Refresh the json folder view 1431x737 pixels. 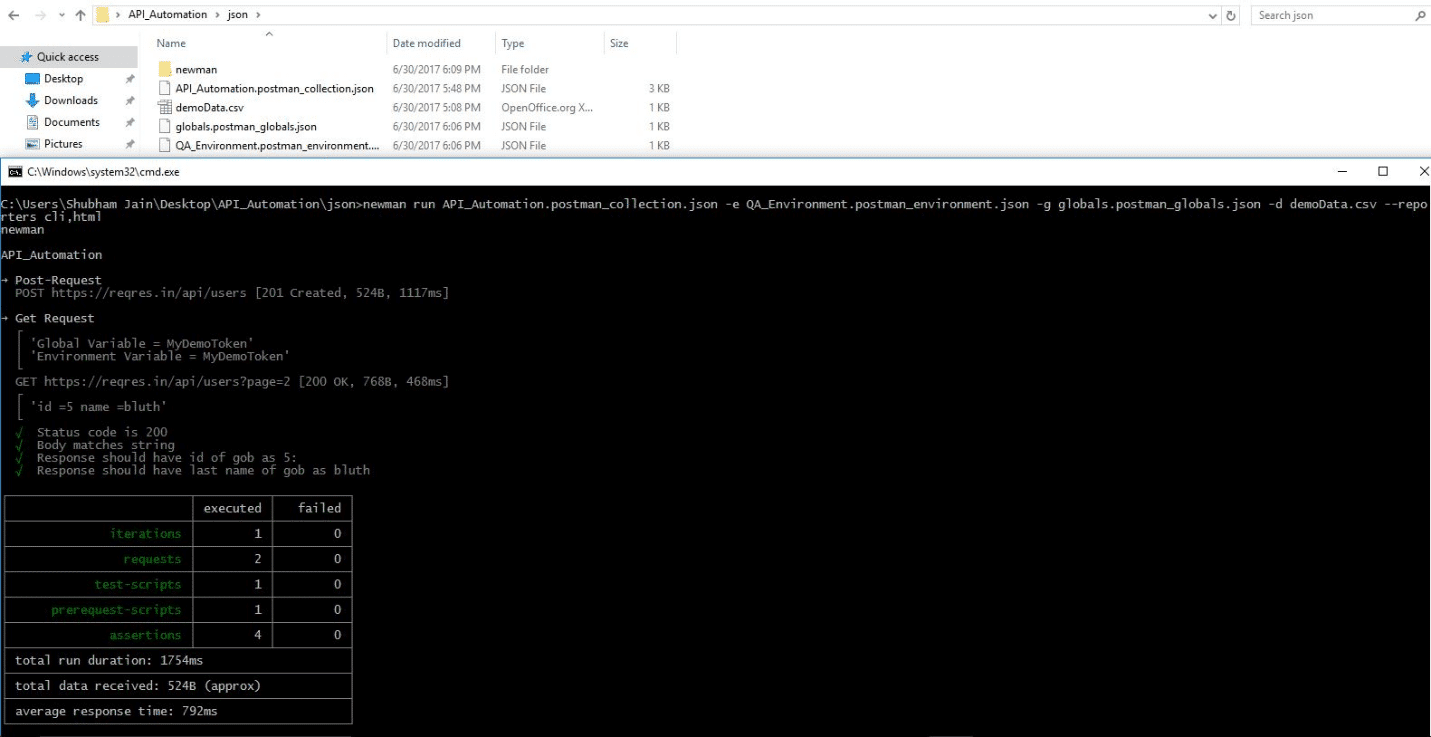(x=1231, y=16)
